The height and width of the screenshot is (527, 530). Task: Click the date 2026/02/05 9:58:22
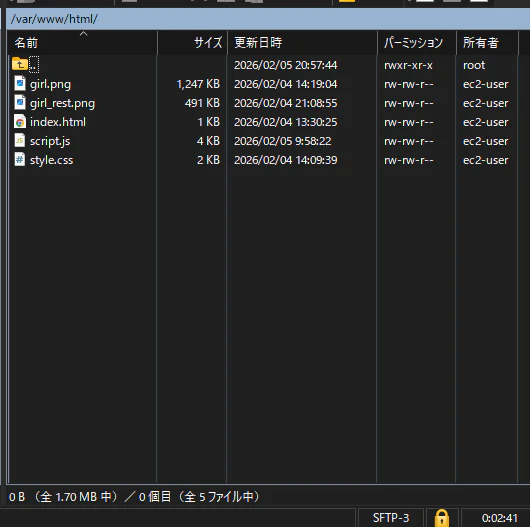[x=283, y=141]
